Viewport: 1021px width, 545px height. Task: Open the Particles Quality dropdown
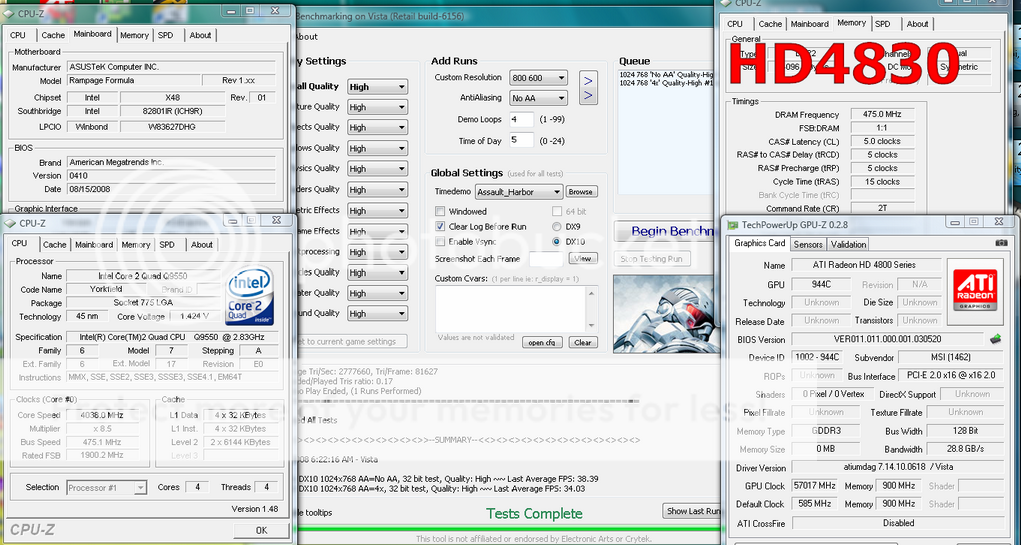pyautogui.click(x=378, y=272)
